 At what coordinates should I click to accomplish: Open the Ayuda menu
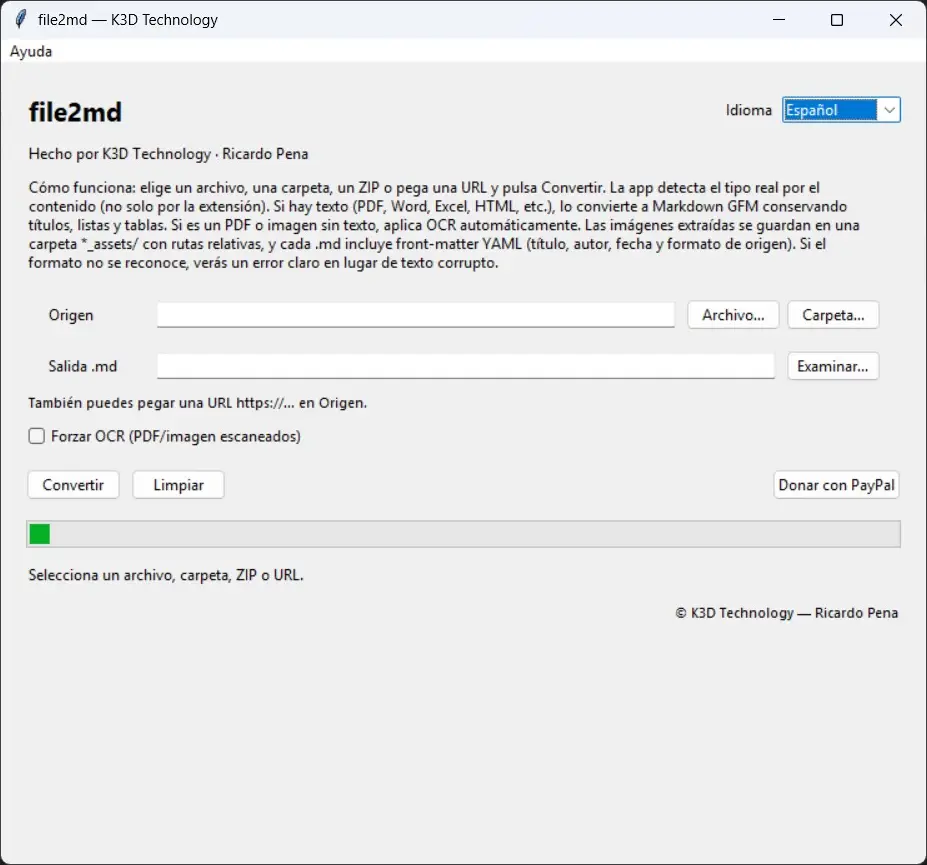31,51
